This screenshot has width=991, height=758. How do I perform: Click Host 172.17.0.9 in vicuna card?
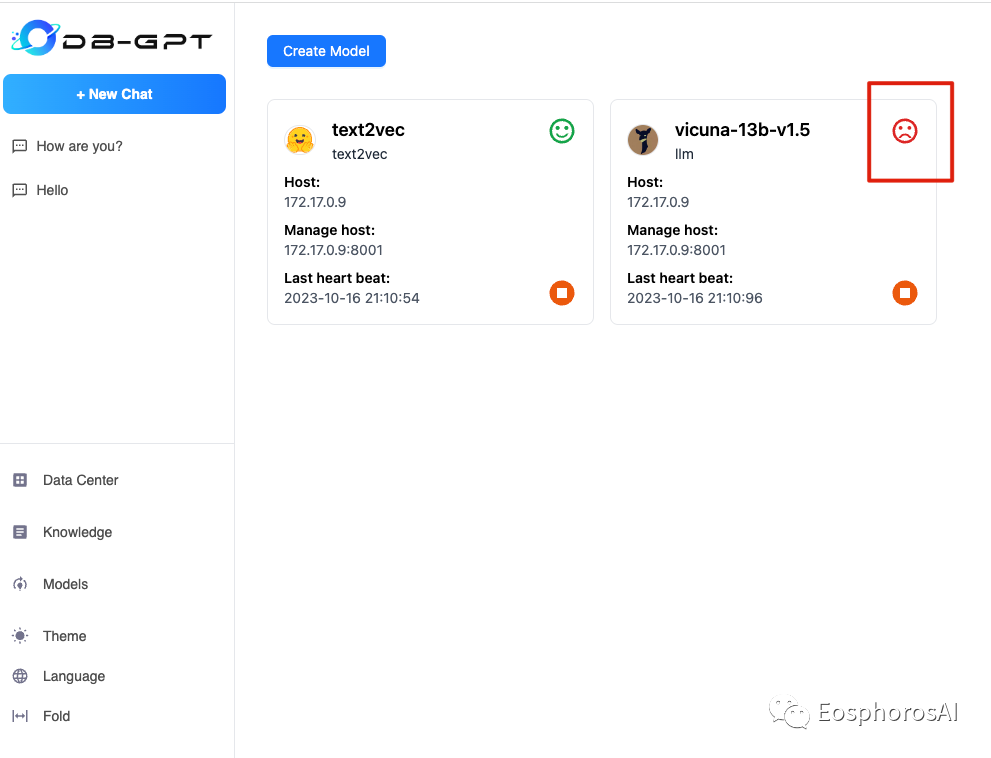(x=658, y=202)
